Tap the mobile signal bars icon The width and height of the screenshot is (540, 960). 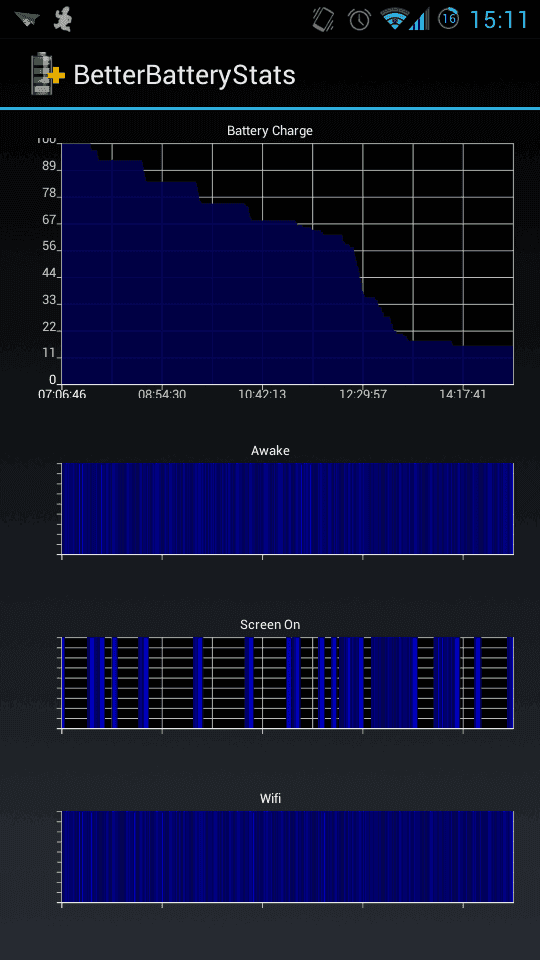(419, 20)
